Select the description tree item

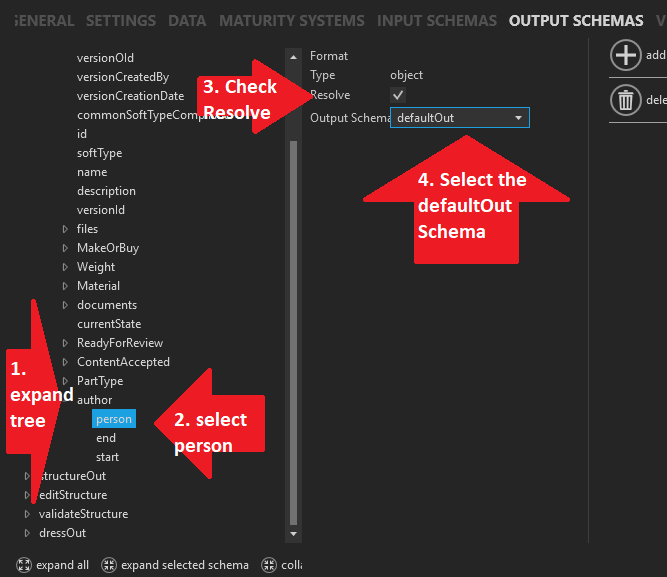point(106,191)
